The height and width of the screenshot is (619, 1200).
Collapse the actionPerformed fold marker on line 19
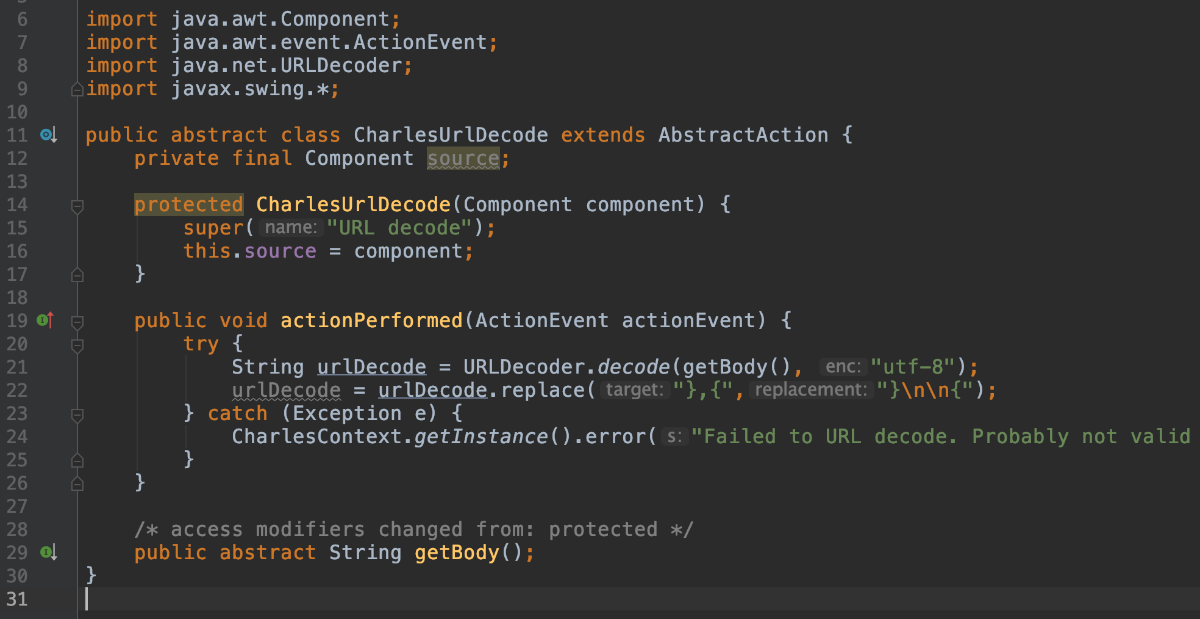(x=77, y=321)
